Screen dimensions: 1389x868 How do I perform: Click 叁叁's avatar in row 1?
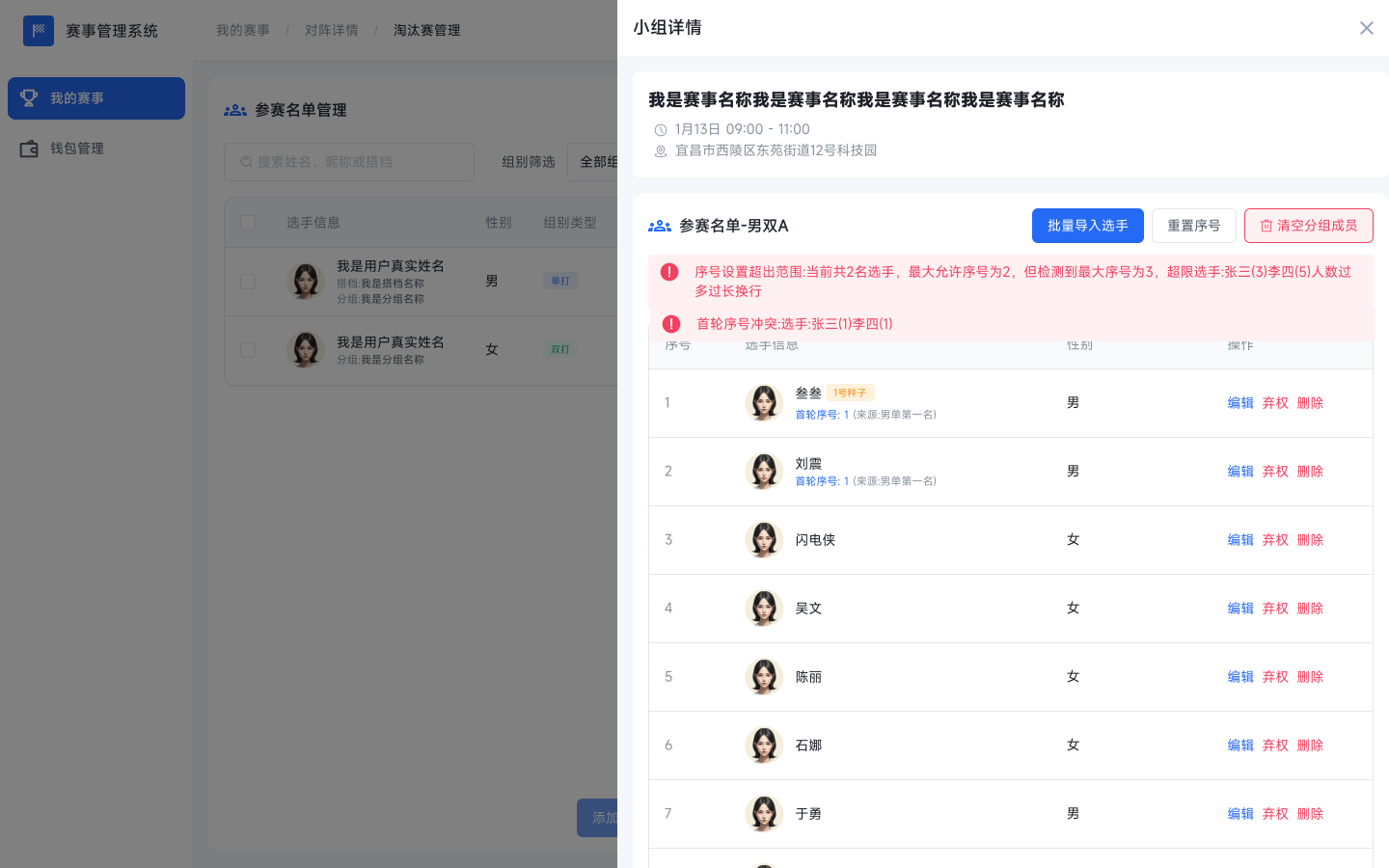pyautogui.click(x=764, y=403)
